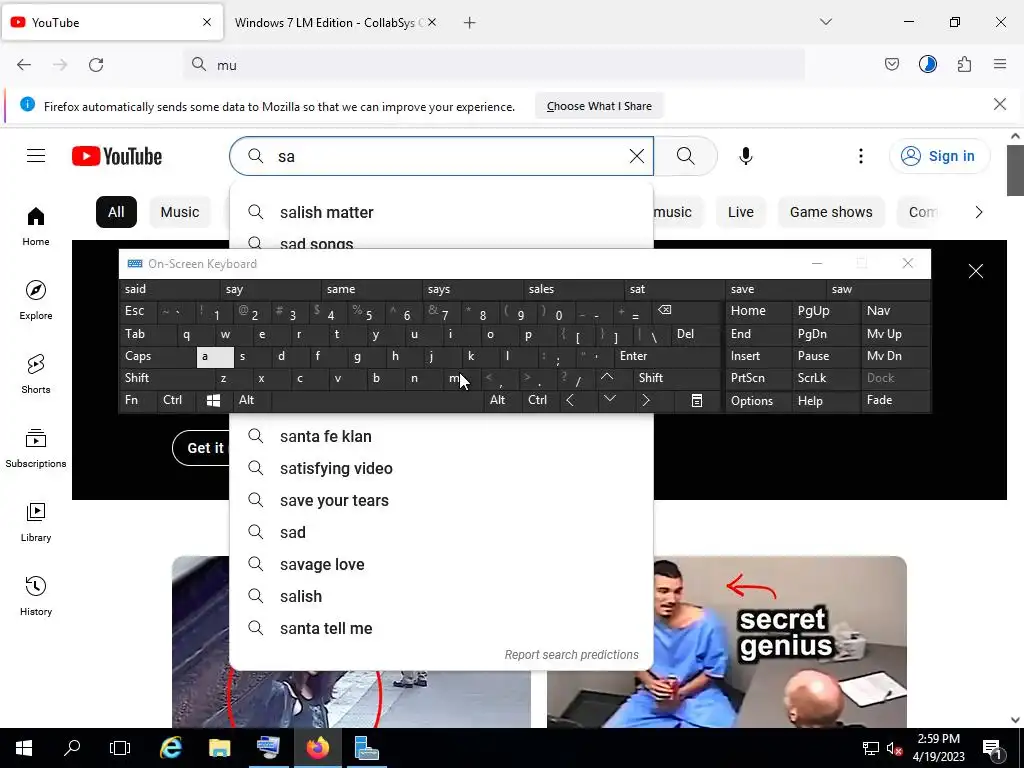Click the Firefox address bar
The width and height of the screenshot is (1024, 768).
(494, 65)
